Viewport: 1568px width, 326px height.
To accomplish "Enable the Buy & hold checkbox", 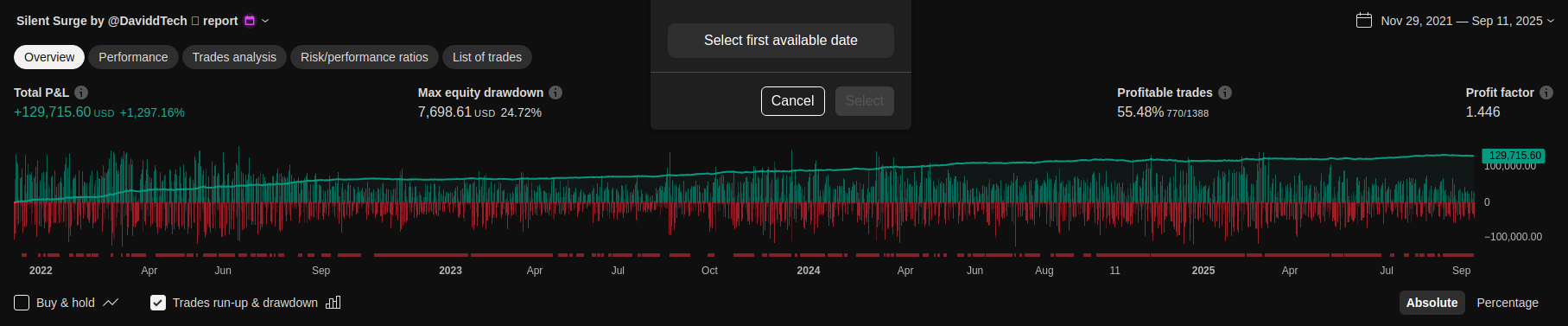I will 22,303.
